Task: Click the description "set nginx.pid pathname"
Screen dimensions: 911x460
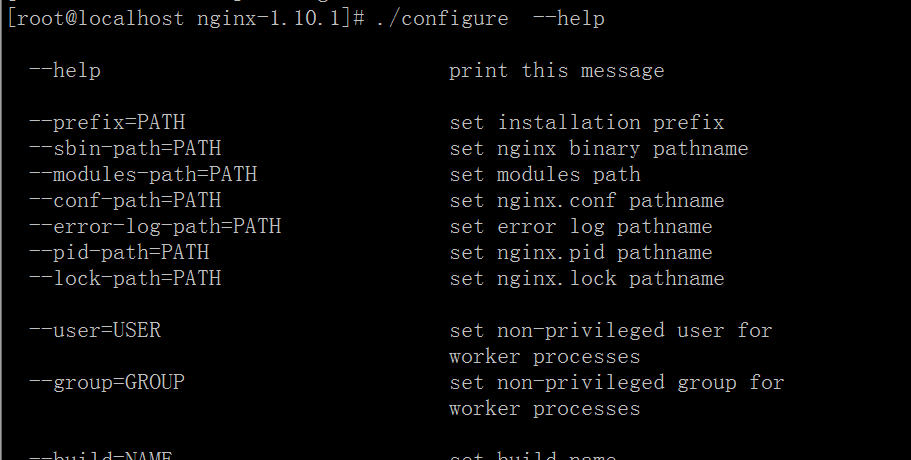Action: pos(581,253)
